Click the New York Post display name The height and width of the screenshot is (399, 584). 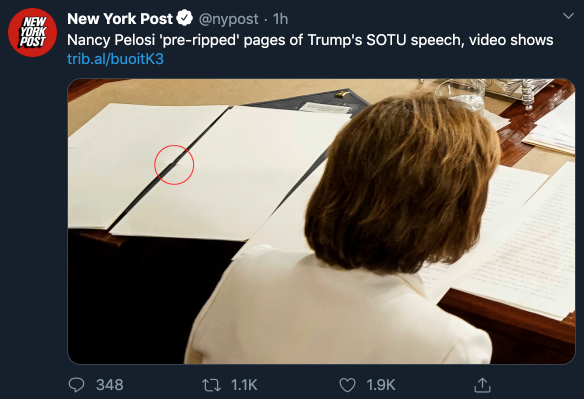point(120,19)
